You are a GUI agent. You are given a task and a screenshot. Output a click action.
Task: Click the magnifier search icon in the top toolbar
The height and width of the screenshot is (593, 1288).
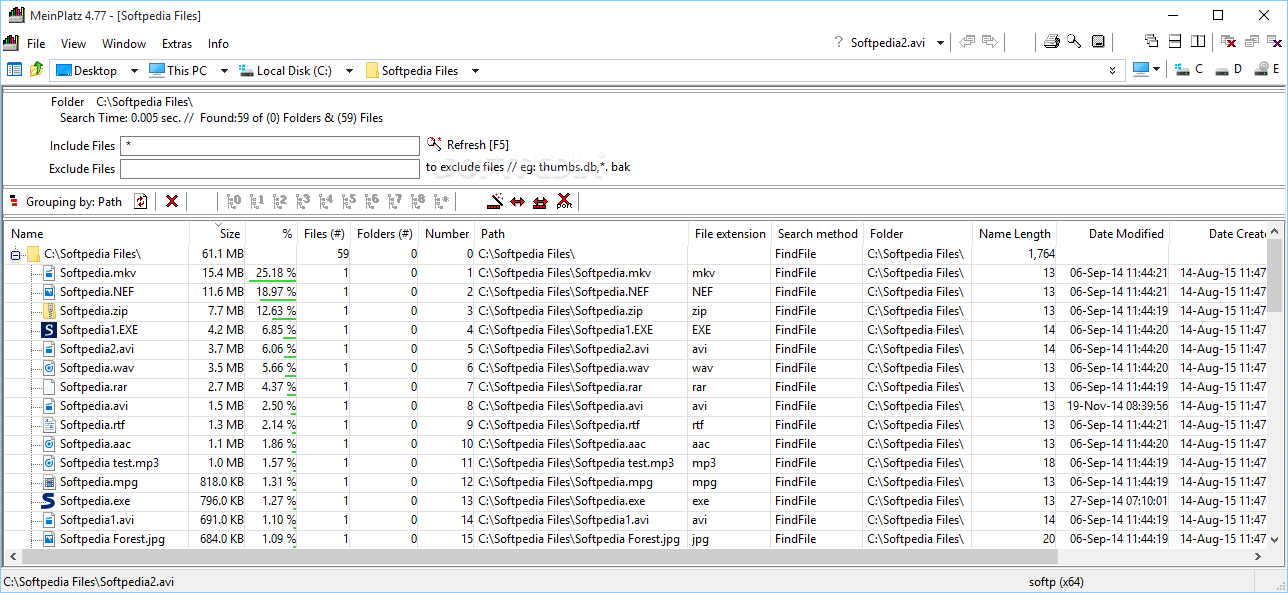pyautogui.click(x=1074, y=42)
